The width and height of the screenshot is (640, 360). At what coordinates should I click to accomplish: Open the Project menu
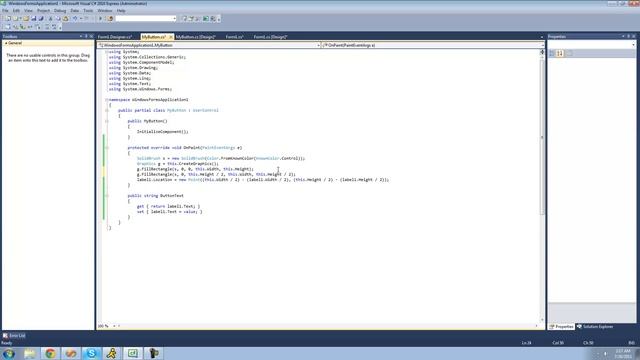tap(43, 11)
